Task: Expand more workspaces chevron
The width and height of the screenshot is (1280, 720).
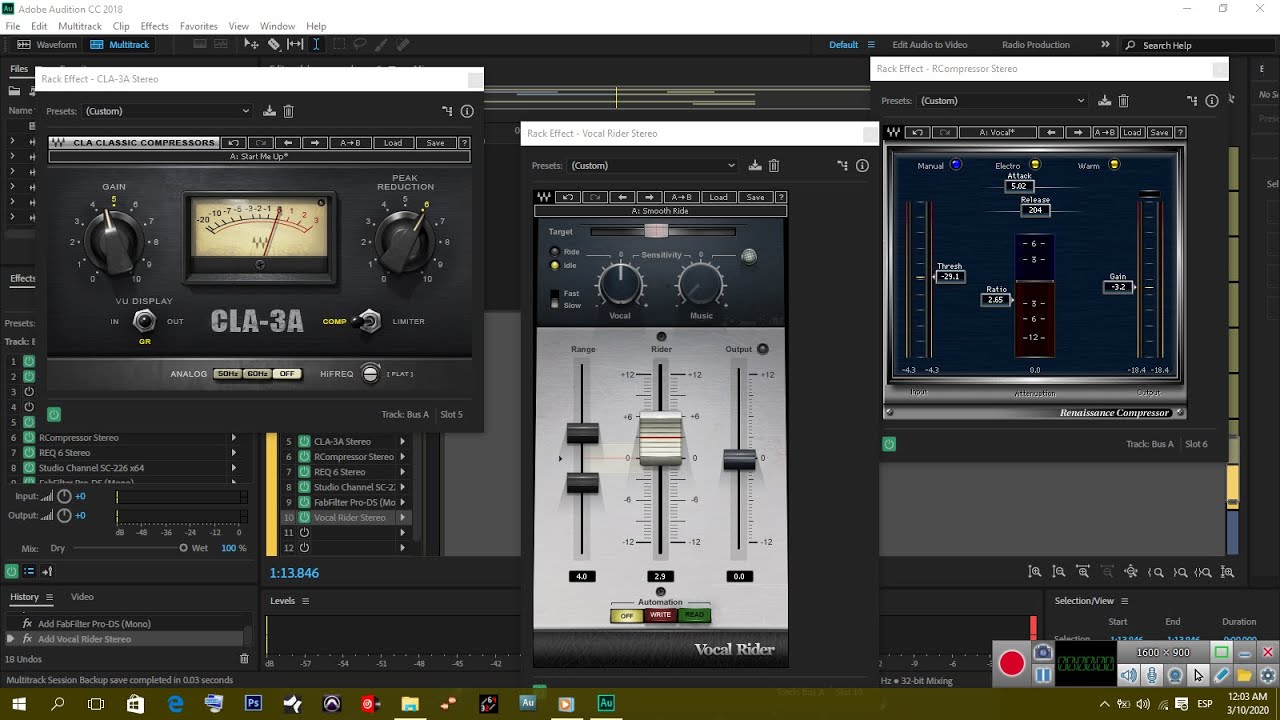Action: click(1105, 44)
